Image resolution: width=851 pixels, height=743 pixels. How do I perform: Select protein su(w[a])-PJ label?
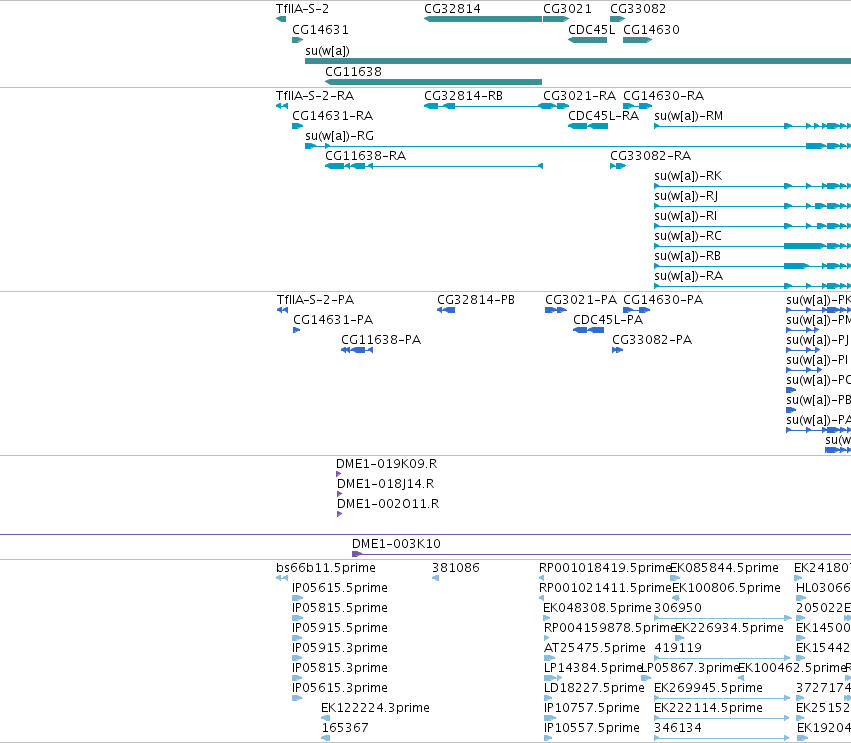coord(817,340)
